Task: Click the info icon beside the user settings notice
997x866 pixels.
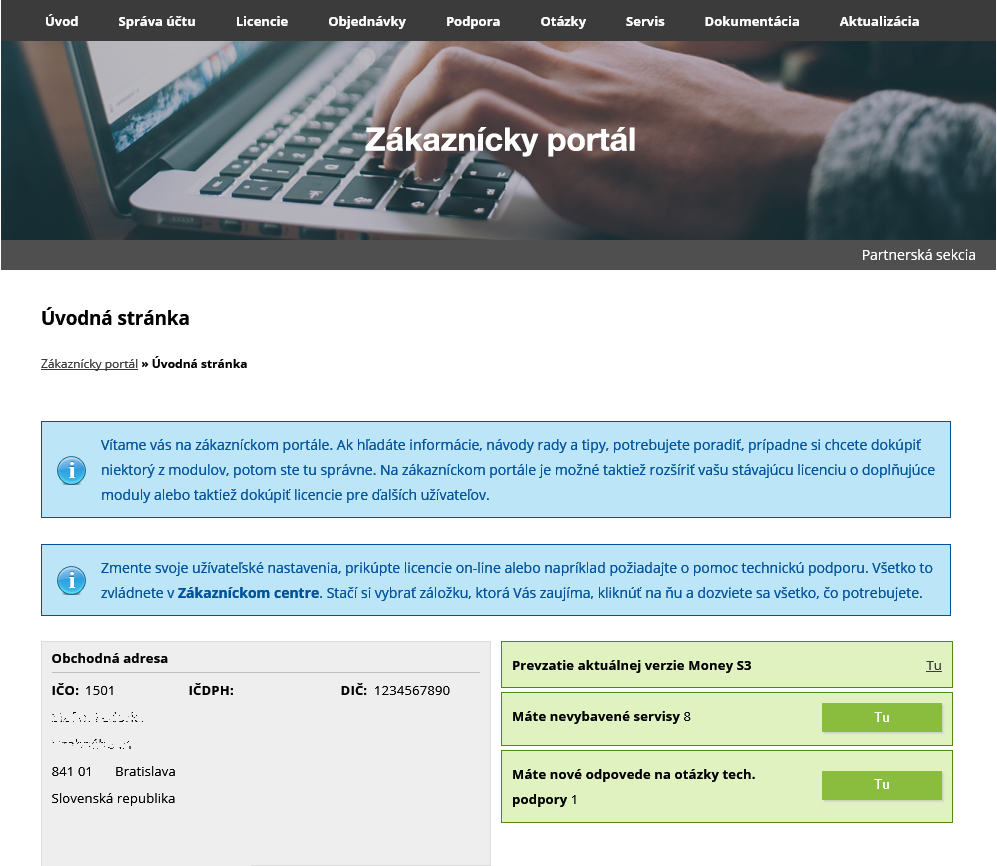Action: [71, 580]
